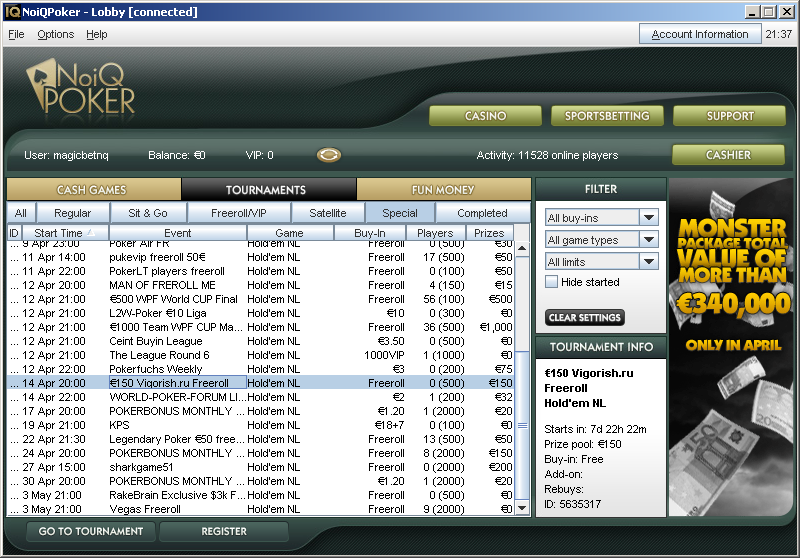
Task: Select the L2W-Poker €10 Liga row
Action: (x=261, y=313)
